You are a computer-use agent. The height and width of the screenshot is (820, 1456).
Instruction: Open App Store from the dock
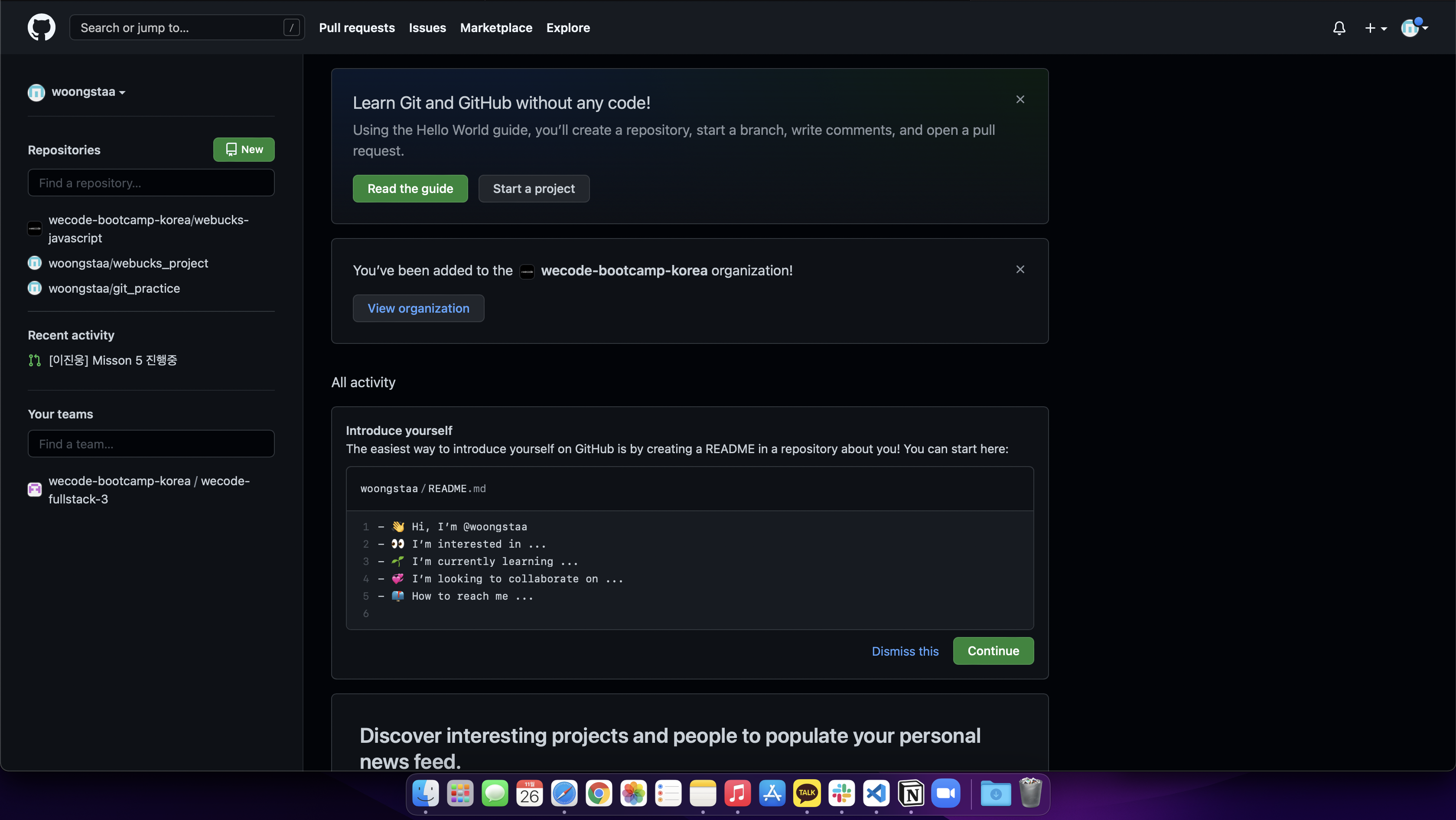click(x=772, y=793)
